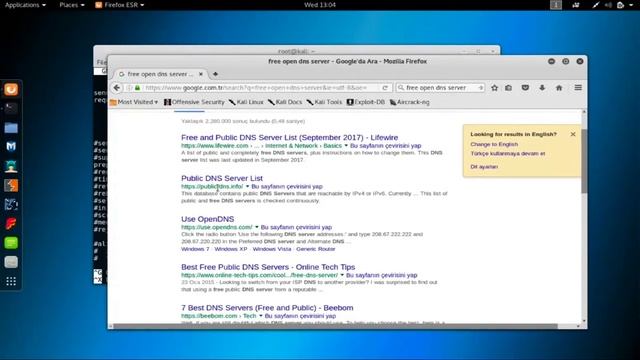Click the root@kali terminal title bar
Image resolution: width=640 pixels, height=360 pixels.
point(296,51)
